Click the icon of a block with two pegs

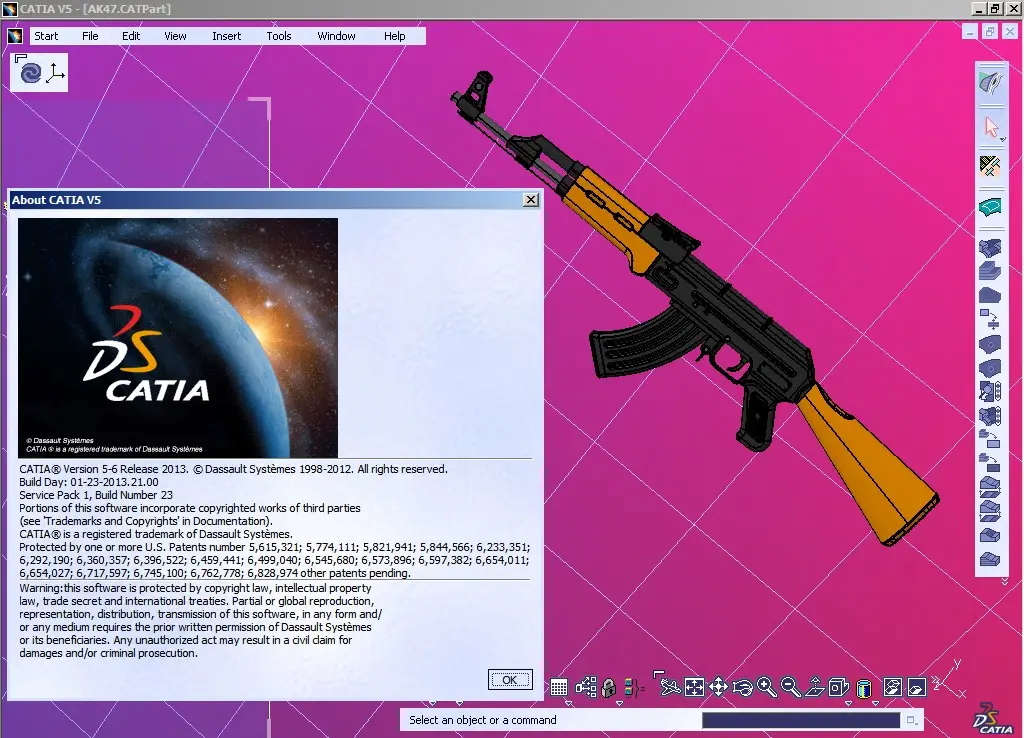coord(990,248)
